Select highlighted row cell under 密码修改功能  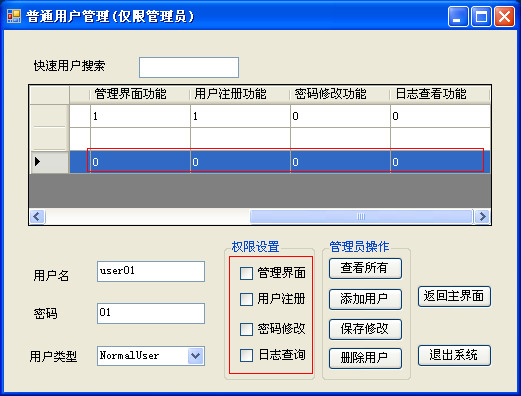pos(340,162)
